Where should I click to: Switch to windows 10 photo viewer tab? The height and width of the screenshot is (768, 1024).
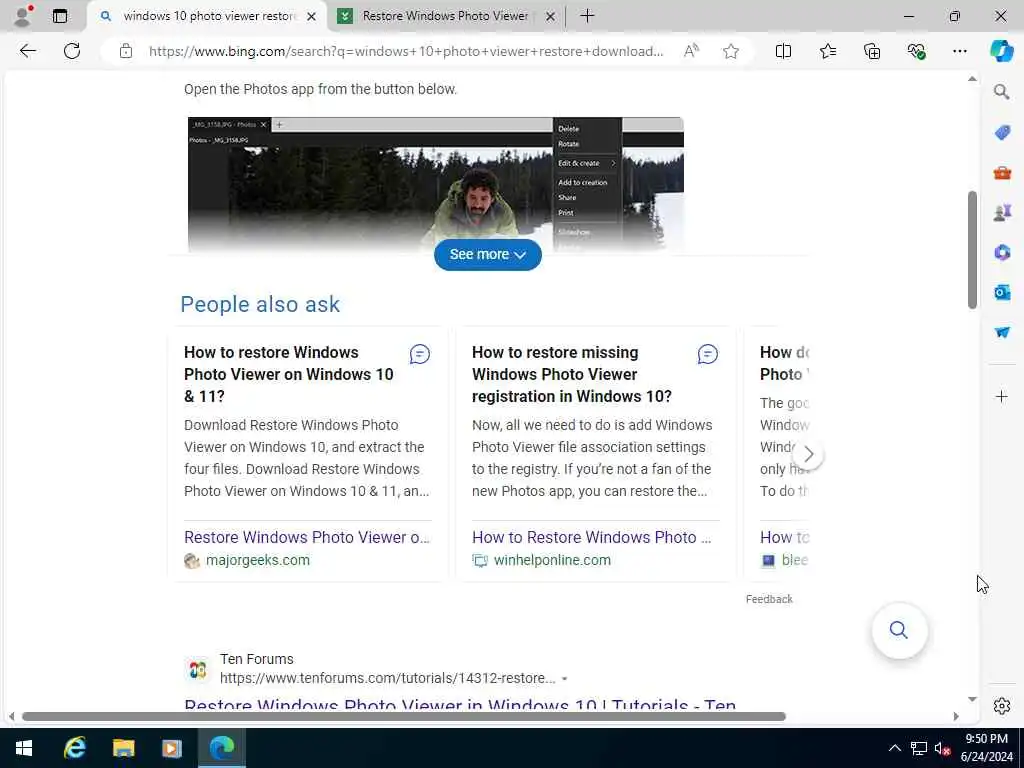209,16
